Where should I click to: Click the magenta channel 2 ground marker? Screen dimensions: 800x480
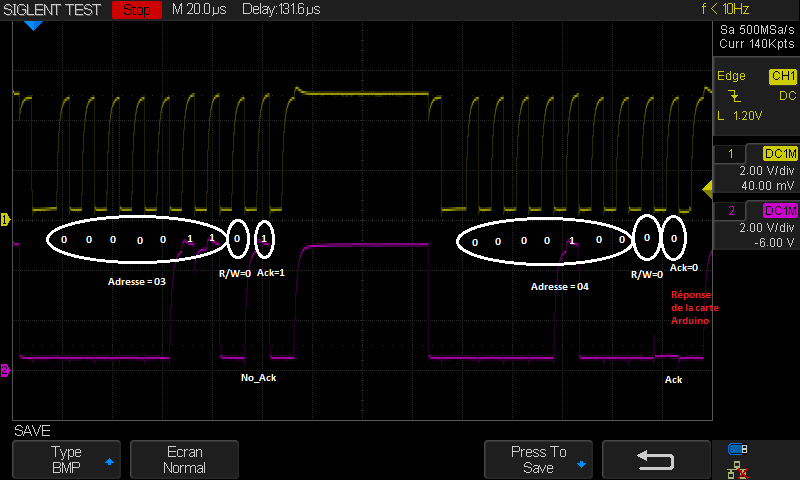(5, 370)
